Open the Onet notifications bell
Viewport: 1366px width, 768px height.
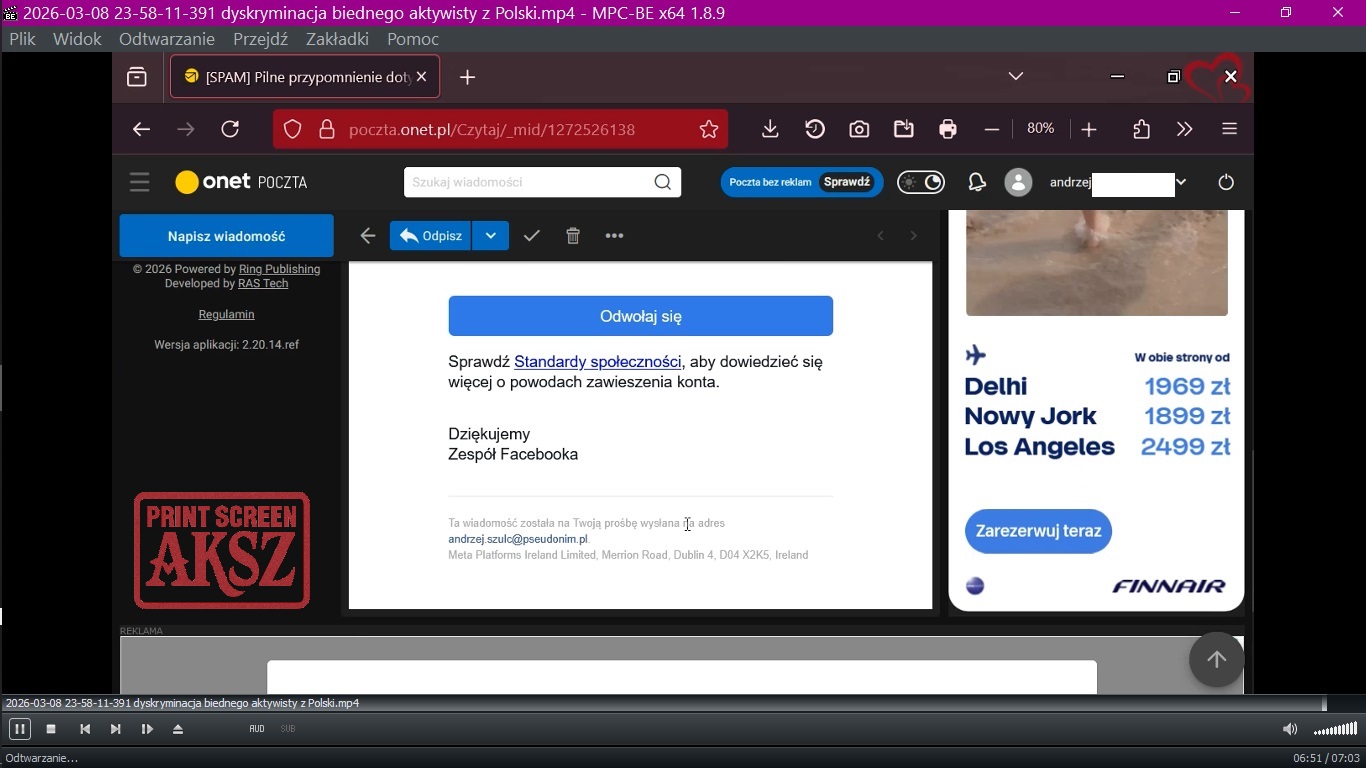tap(976, 182)
